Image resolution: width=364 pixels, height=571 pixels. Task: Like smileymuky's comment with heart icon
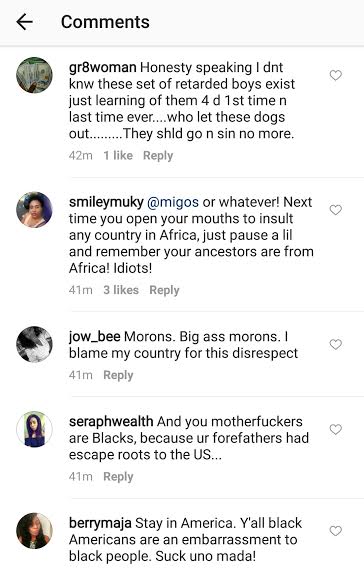[336, 210]
